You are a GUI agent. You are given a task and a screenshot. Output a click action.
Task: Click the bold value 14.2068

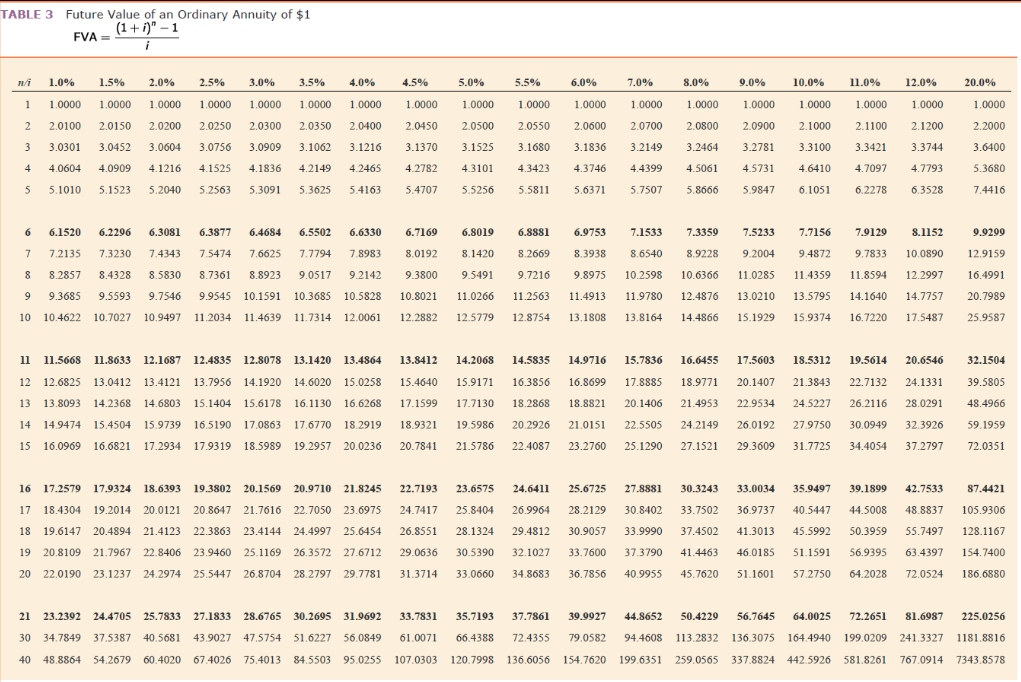point(475,360)
